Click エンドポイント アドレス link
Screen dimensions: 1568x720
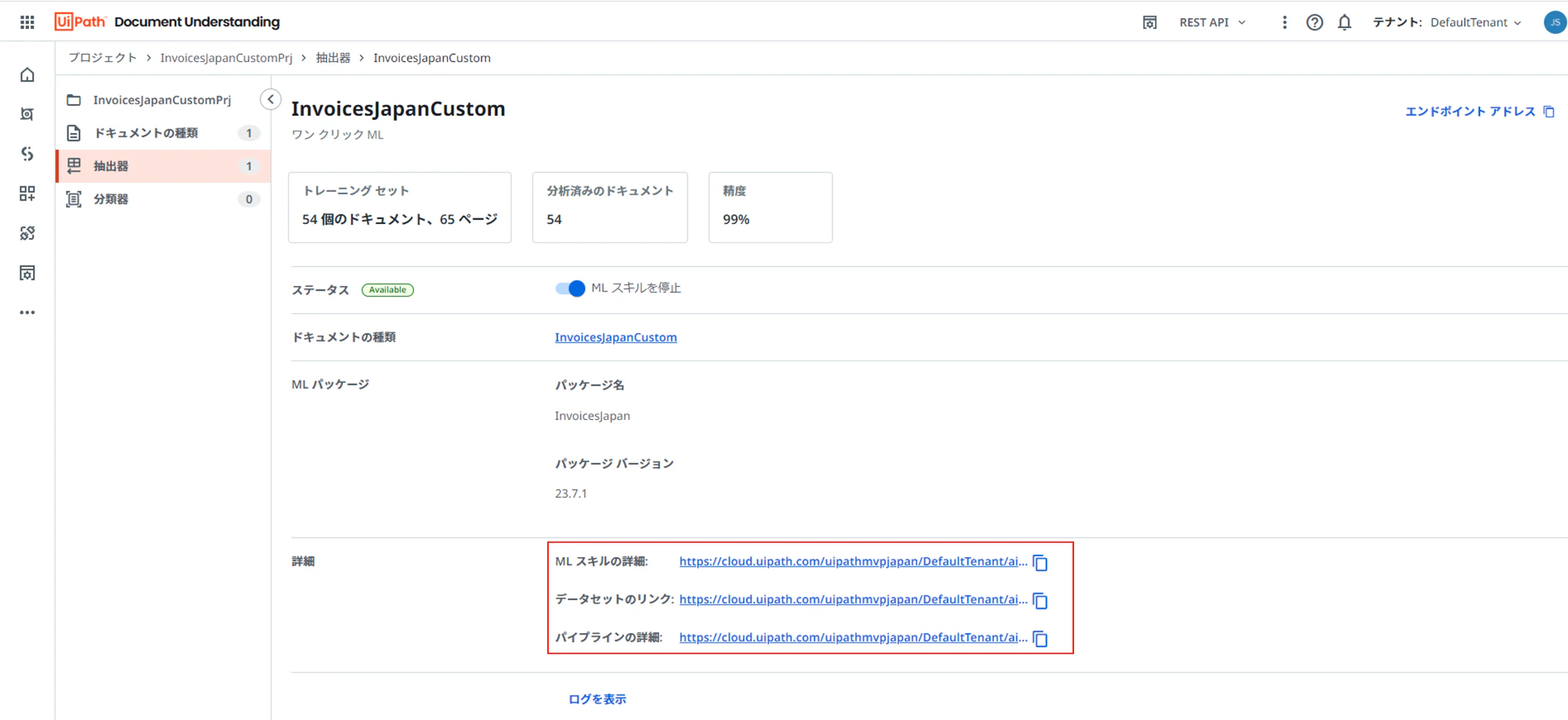point(1470,111)
